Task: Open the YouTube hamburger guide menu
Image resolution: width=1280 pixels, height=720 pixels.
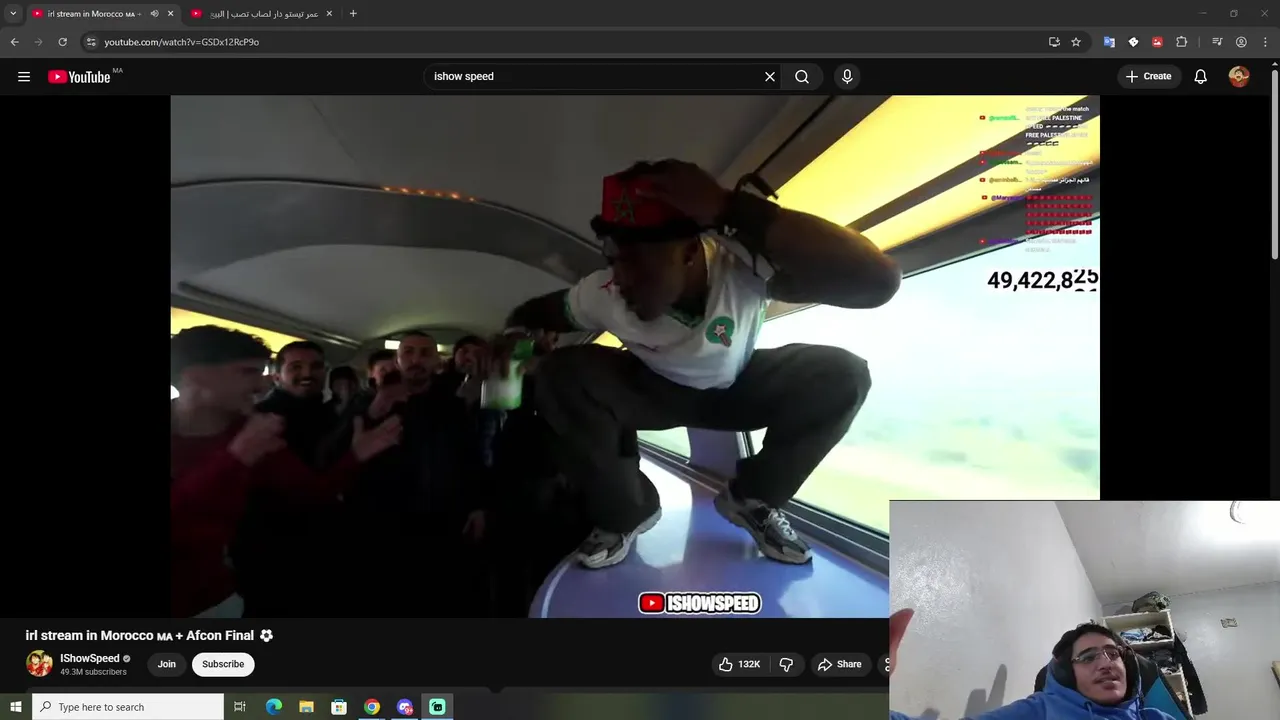Action: 24,77
